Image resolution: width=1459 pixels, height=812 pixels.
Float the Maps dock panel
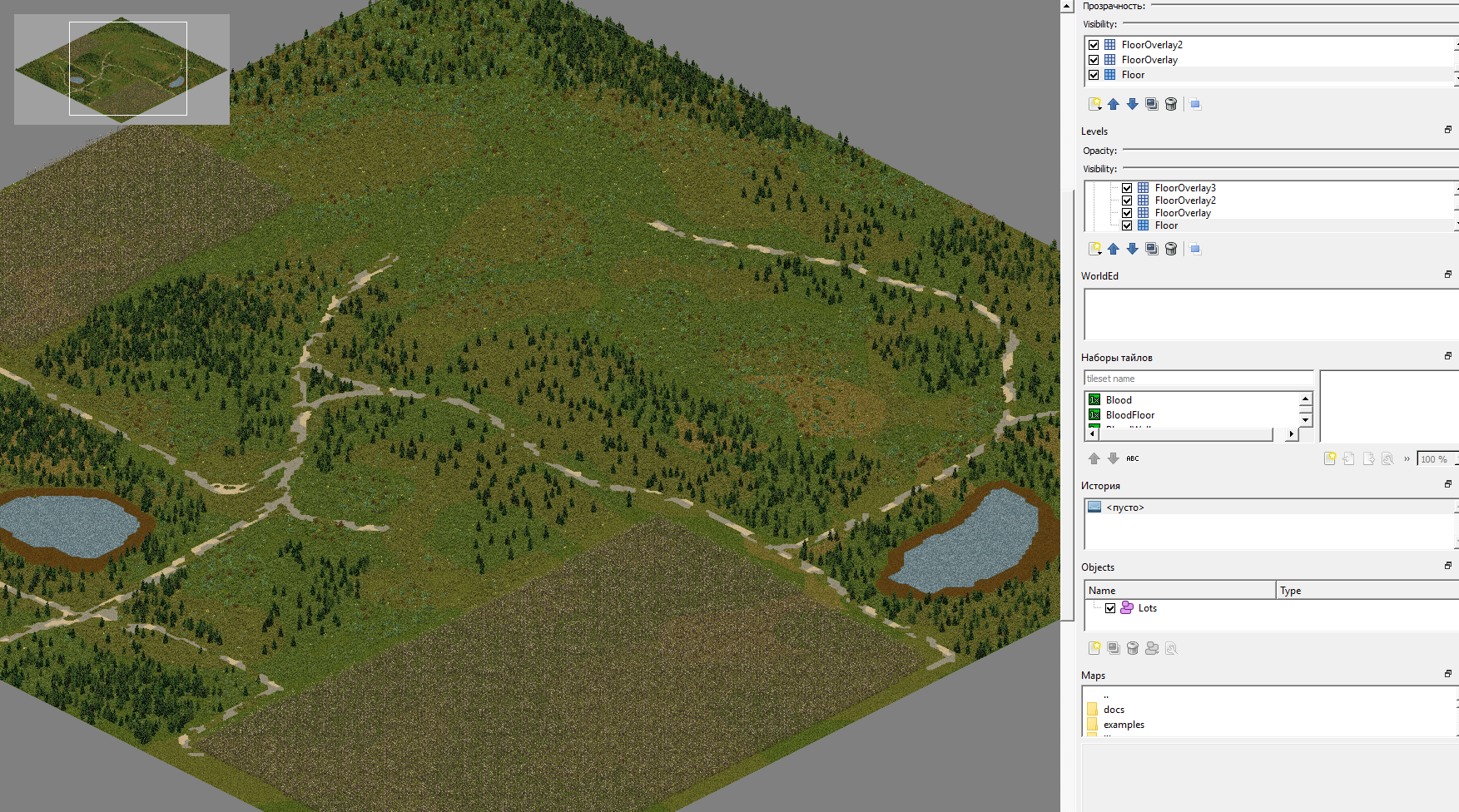pyautogui.click(x=1448, y=674)
